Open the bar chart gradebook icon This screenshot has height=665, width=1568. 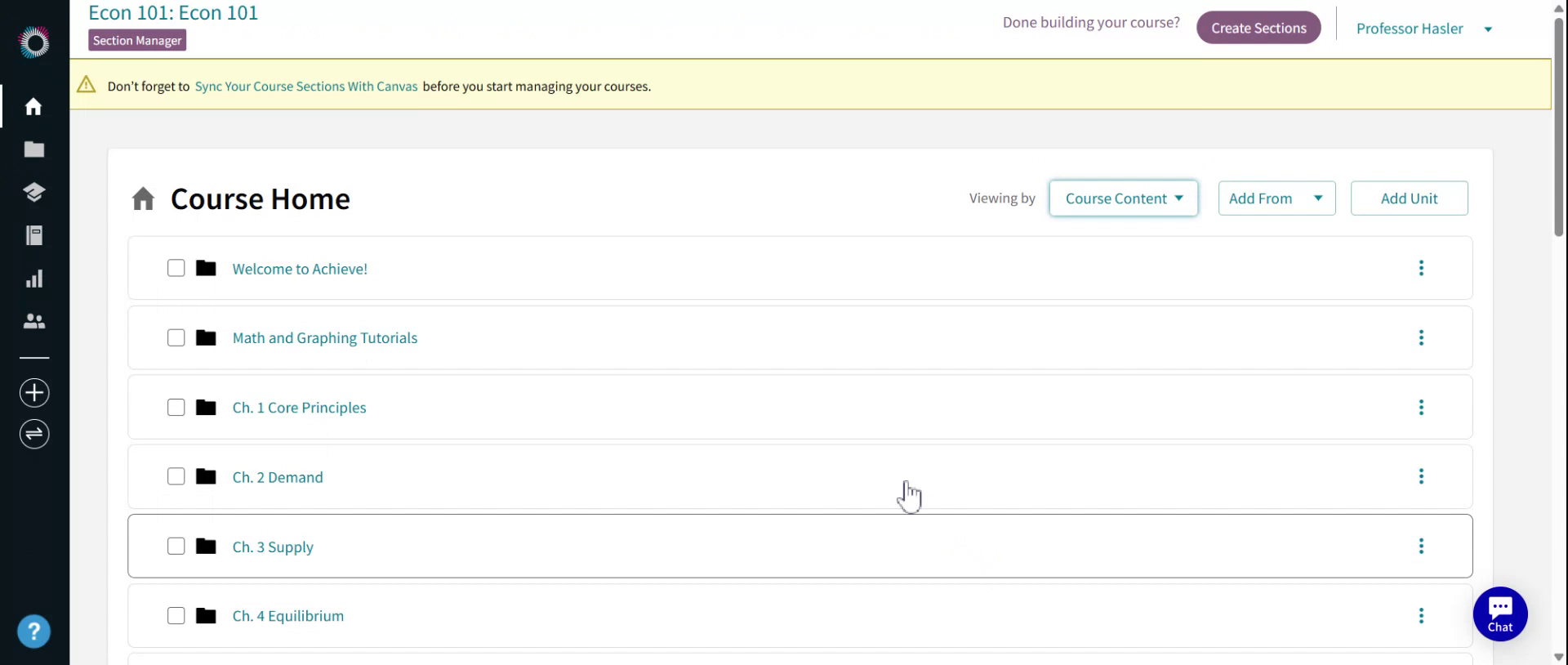[33, 279]
